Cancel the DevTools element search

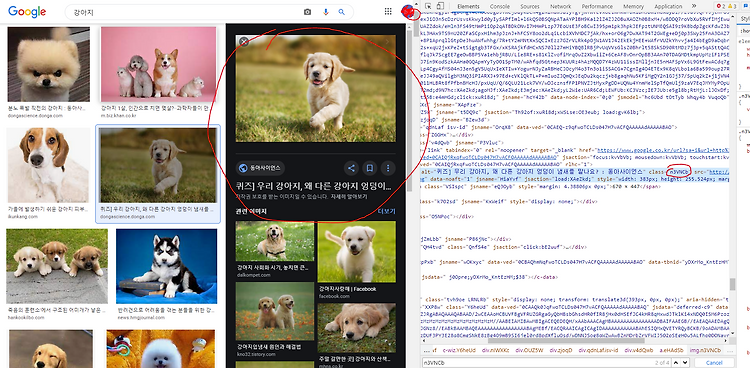pyautogui.click(x=714, y=363)
